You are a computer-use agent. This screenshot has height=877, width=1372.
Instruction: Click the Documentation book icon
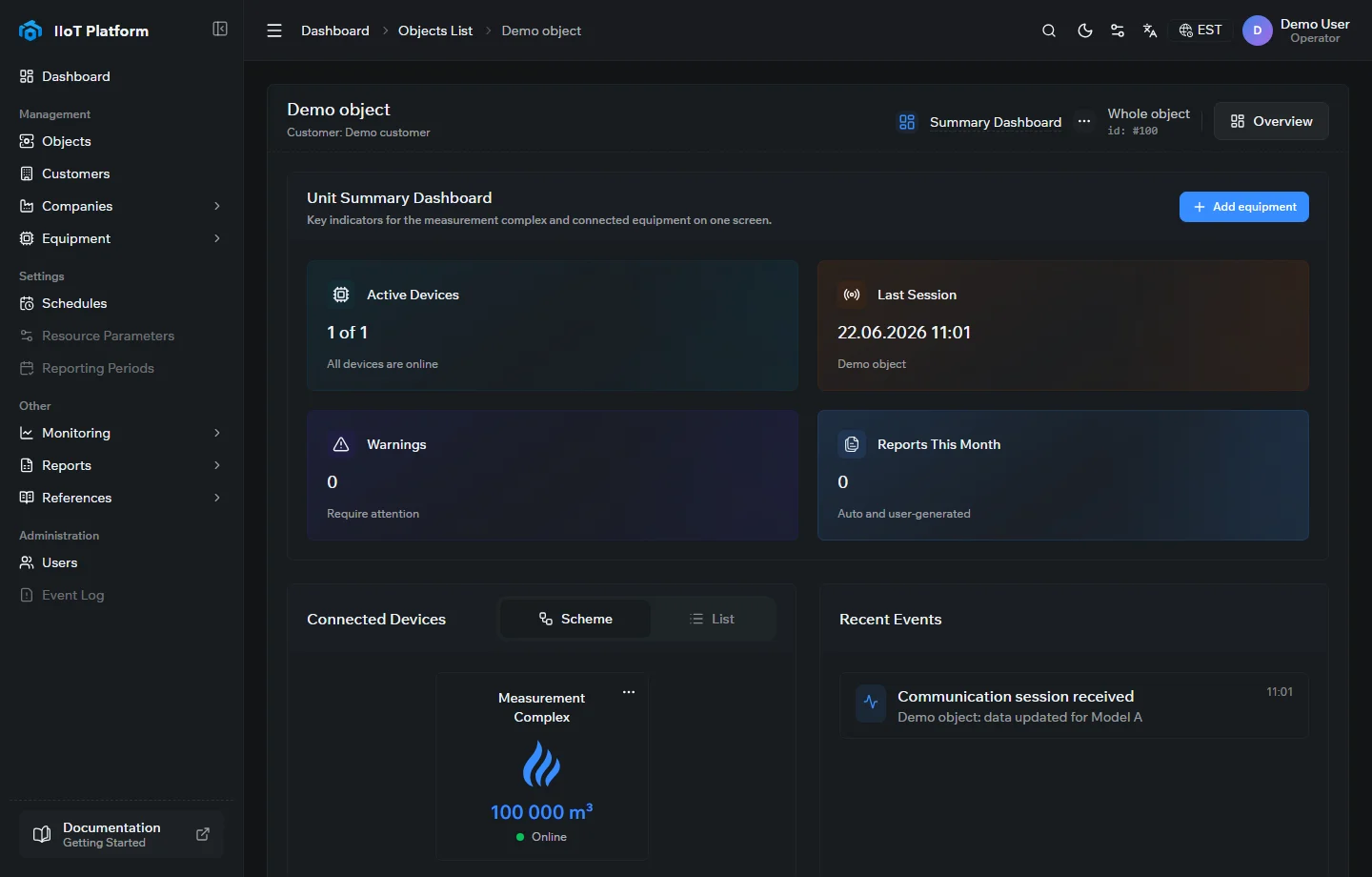click(42, 834)
